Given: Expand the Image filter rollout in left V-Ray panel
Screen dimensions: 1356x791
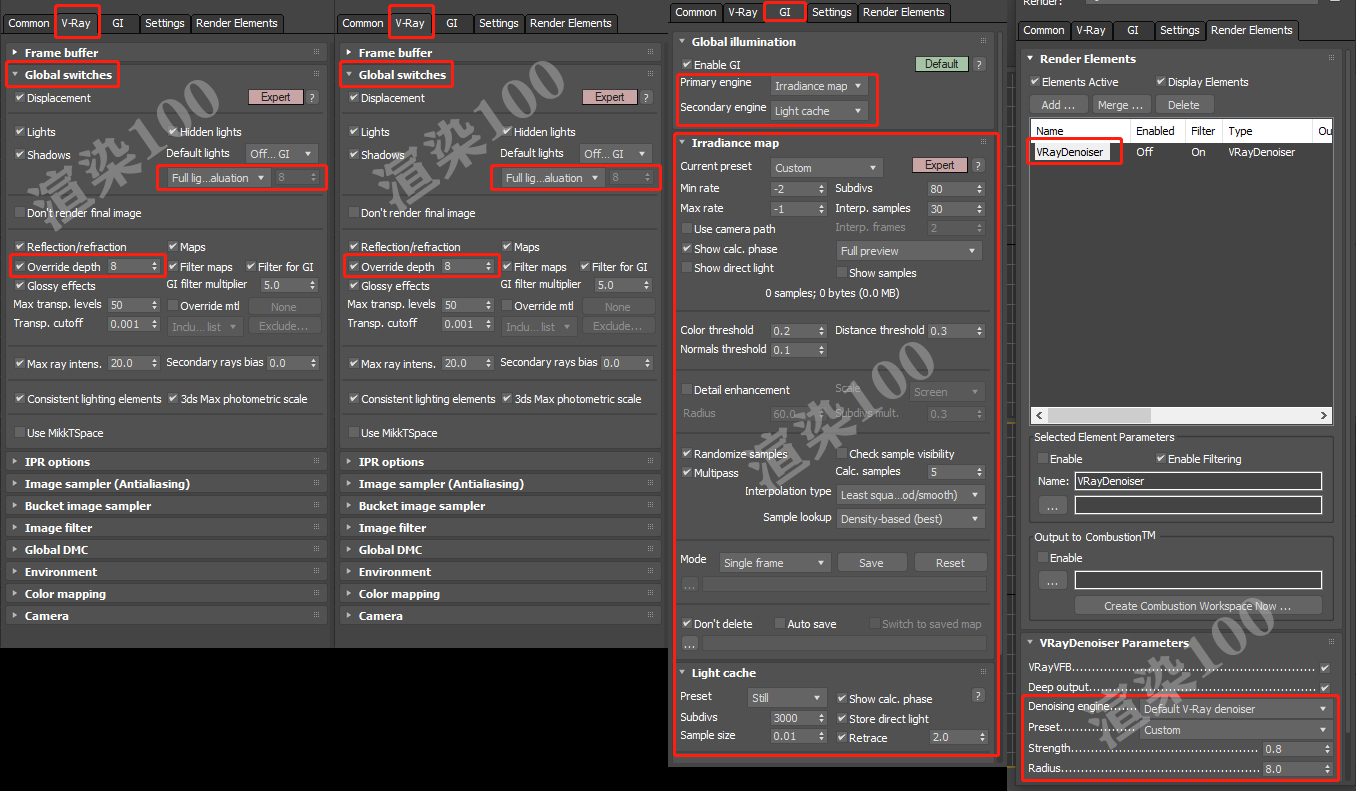Looking at the screenshot, I should pyautogui.click(x=58, y=528).
